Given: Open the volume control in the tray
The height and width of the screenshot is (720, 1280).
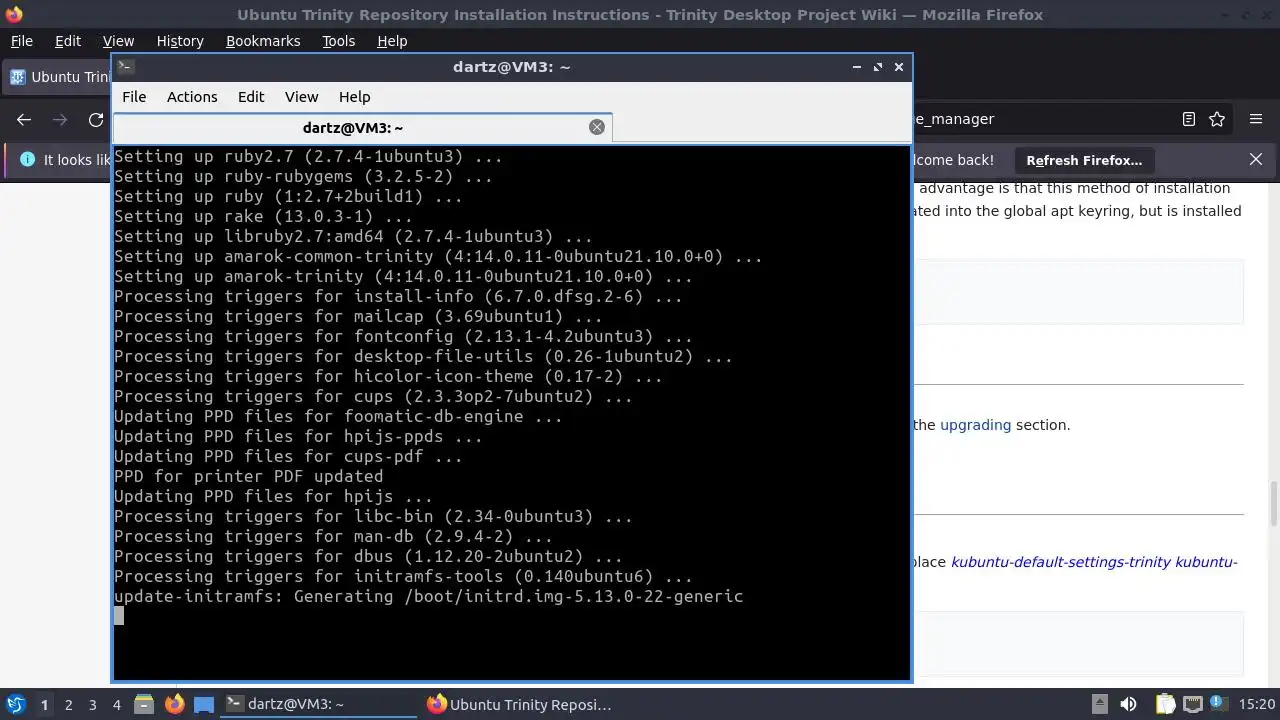Looking at the screenshot, I should tap(1127, 704).
